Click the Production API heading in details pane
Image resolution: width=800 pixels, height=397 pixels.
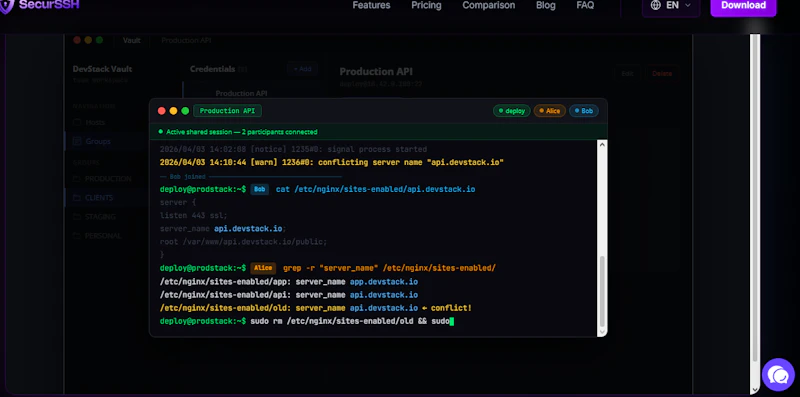click(376, 71)
